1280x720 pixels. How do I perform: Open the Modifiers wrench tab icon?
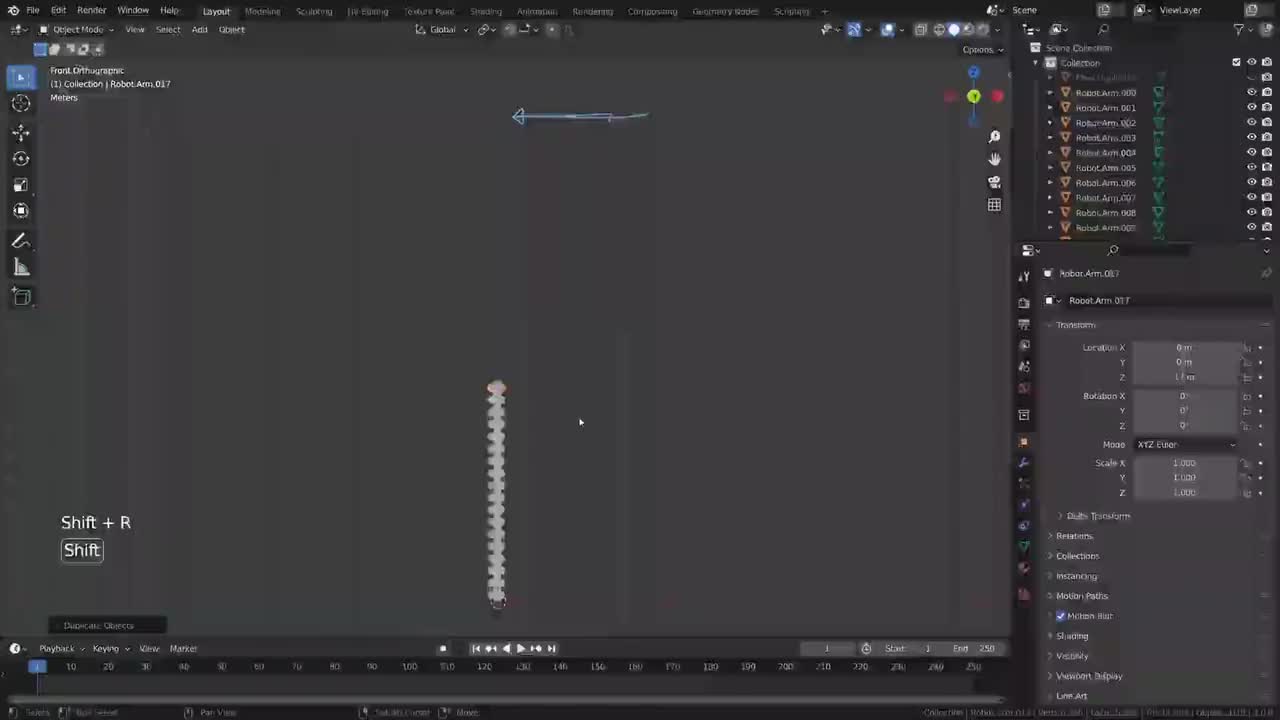(1024, 463)
